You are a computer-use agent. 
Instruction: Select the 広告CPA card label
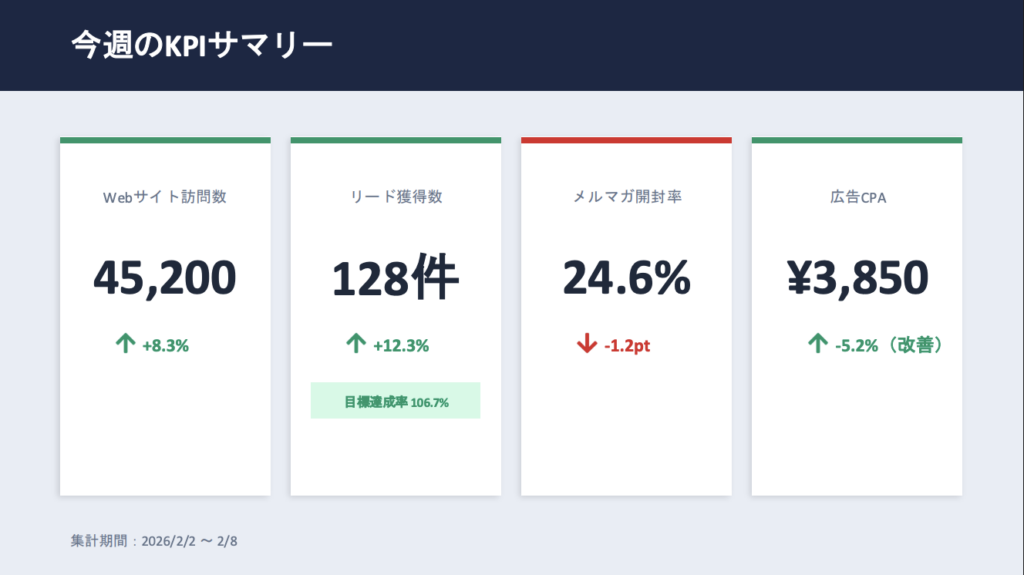click(857, 197)
